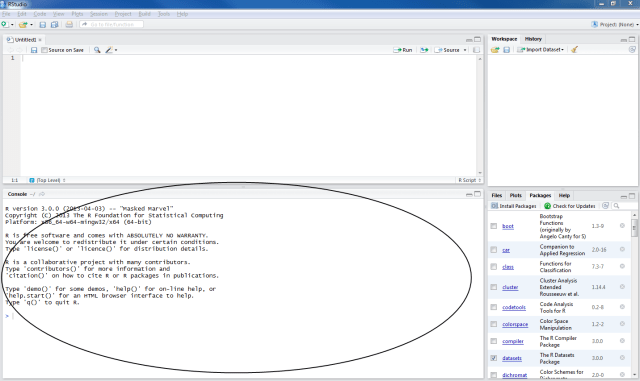Screen dimensions: 640x381
Task: Open the Code Tools magic wand dropdown
Action: pos(111,50)
